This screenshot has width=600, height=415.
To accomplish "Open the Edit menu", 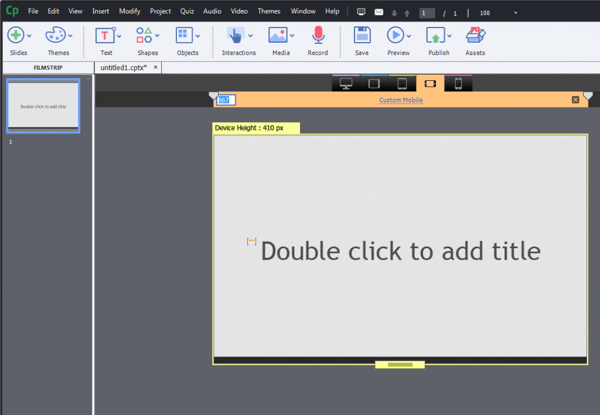I will (53, 11).
